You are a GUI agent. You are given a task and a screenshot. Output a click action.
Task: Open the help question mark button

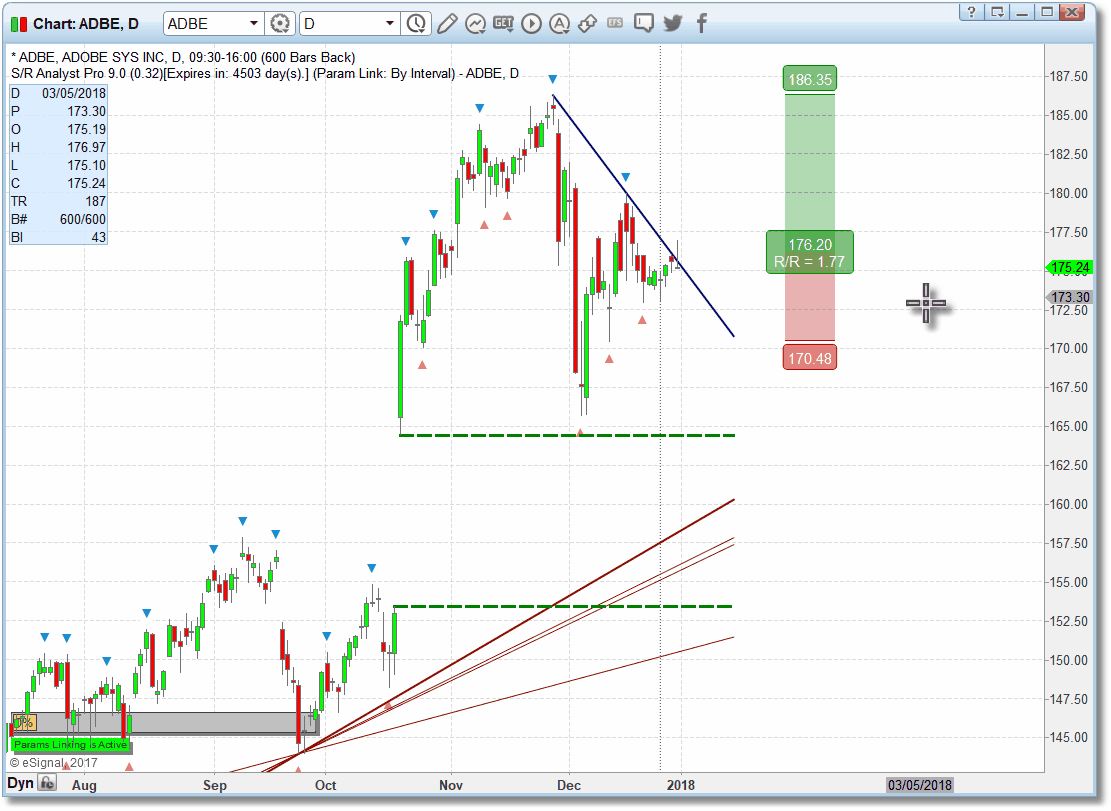pyautogui.click(x=971, y=12)
